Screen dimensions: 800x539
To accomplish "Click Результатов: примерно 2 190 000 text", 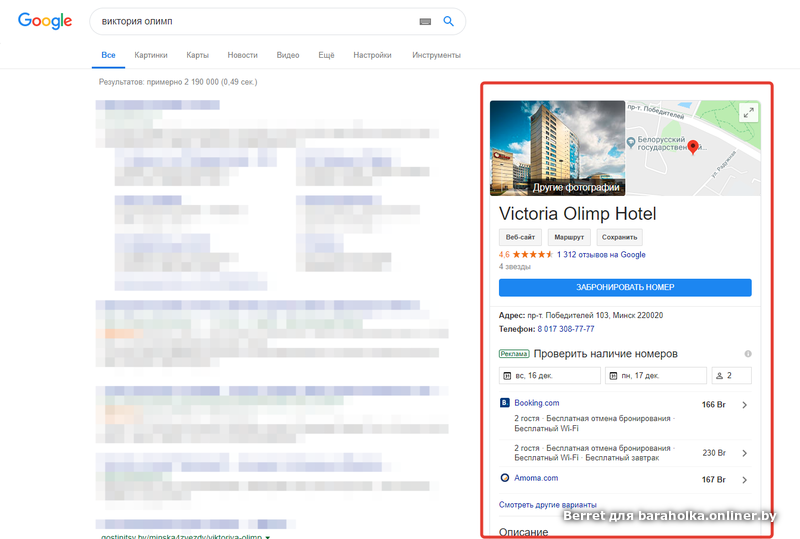I will [x=178, y=82].
